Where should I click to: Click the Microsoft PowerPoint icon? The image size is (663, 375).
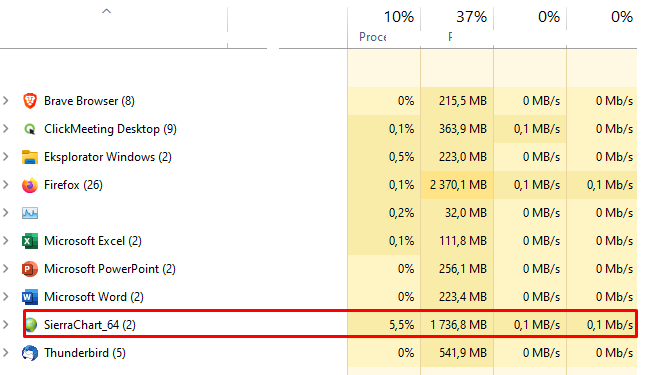pyautogui.click(x=30, y=269)
